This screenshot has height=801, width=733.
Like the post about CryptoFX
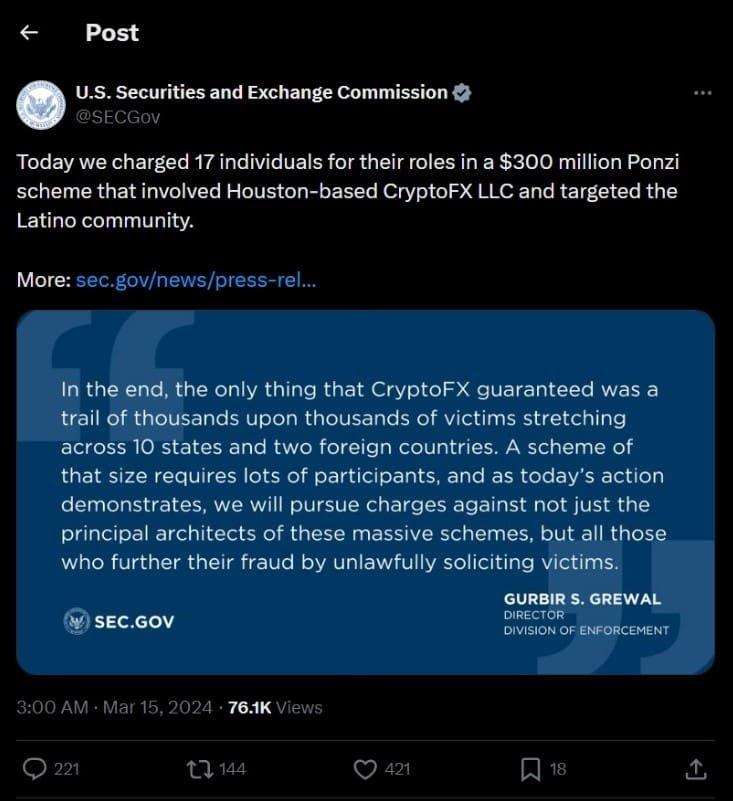[x=367, y=769]
